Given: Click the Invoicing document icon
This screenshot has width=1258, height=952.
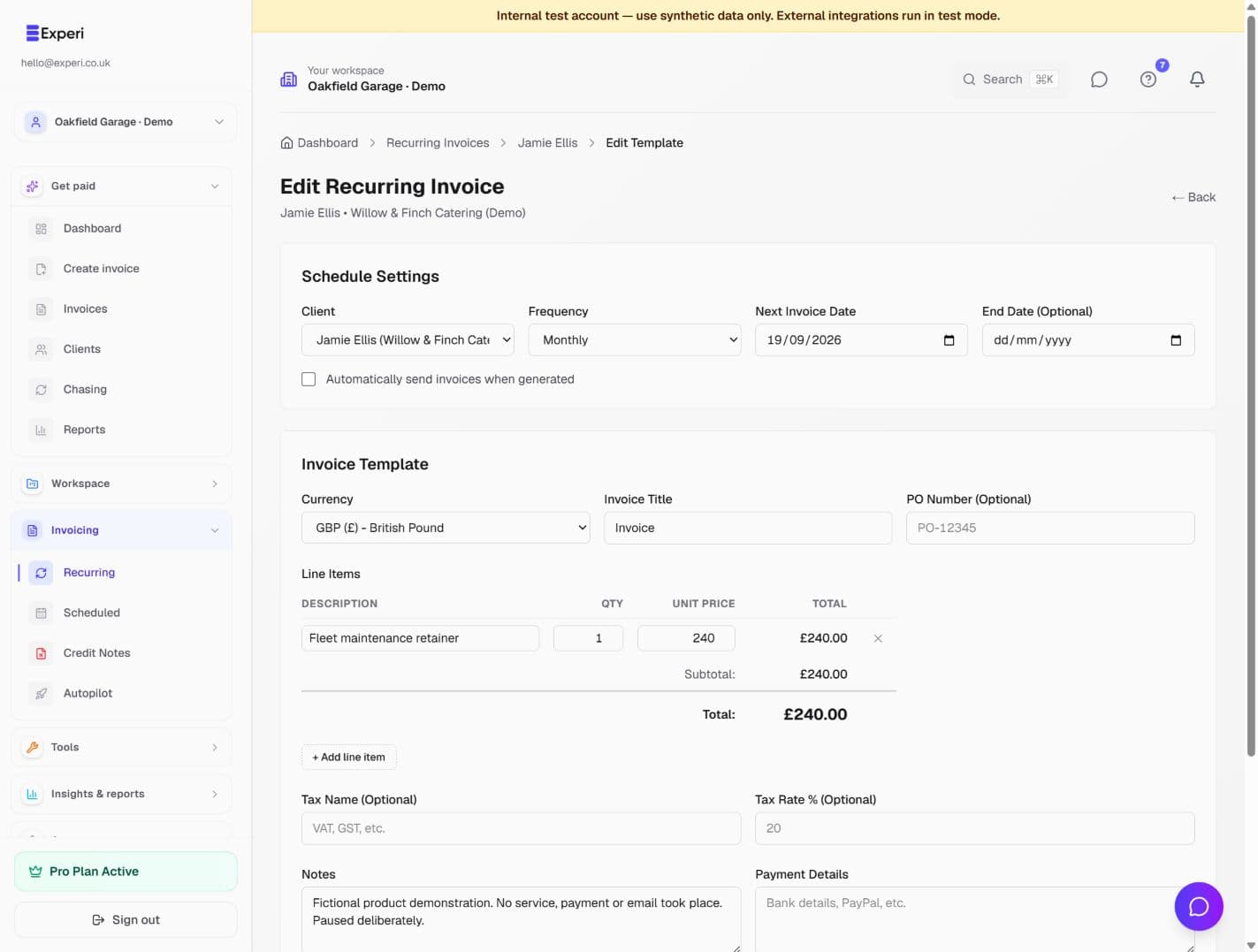Looking at the screenshot, I should point(33,530).
